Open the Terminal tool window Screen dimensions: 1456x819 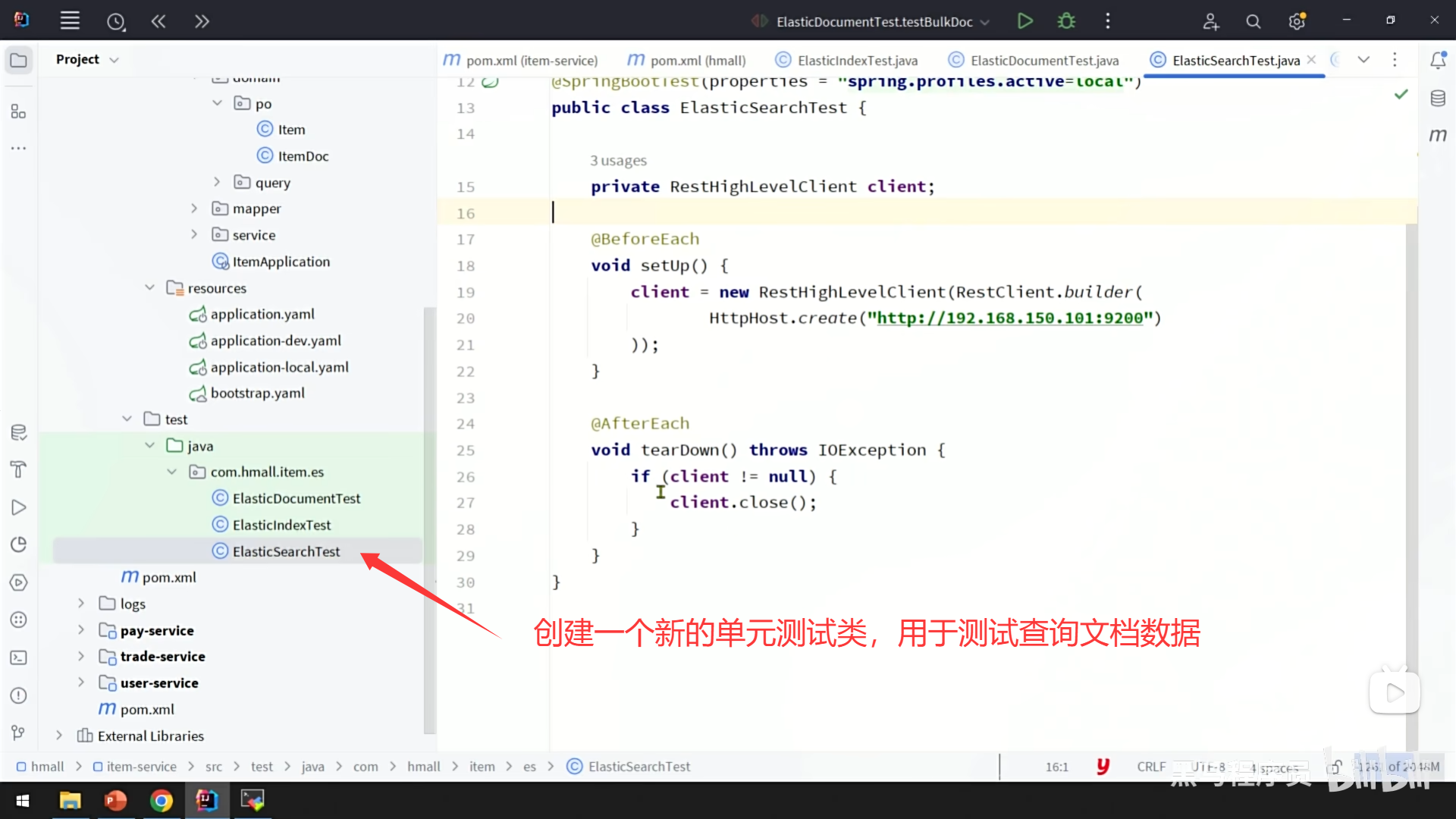(x=19, y=657)
